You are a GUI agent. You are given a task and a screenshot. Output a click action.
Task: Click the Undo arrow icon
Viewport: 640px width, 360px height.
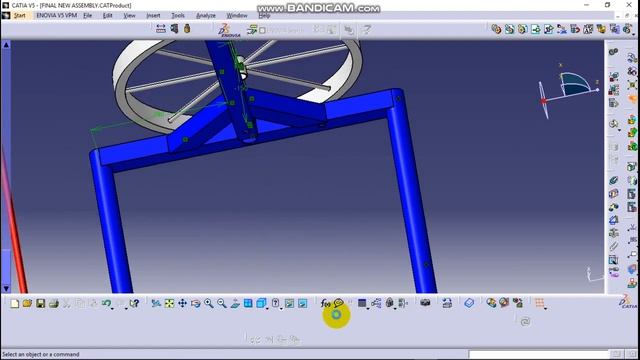106,303
